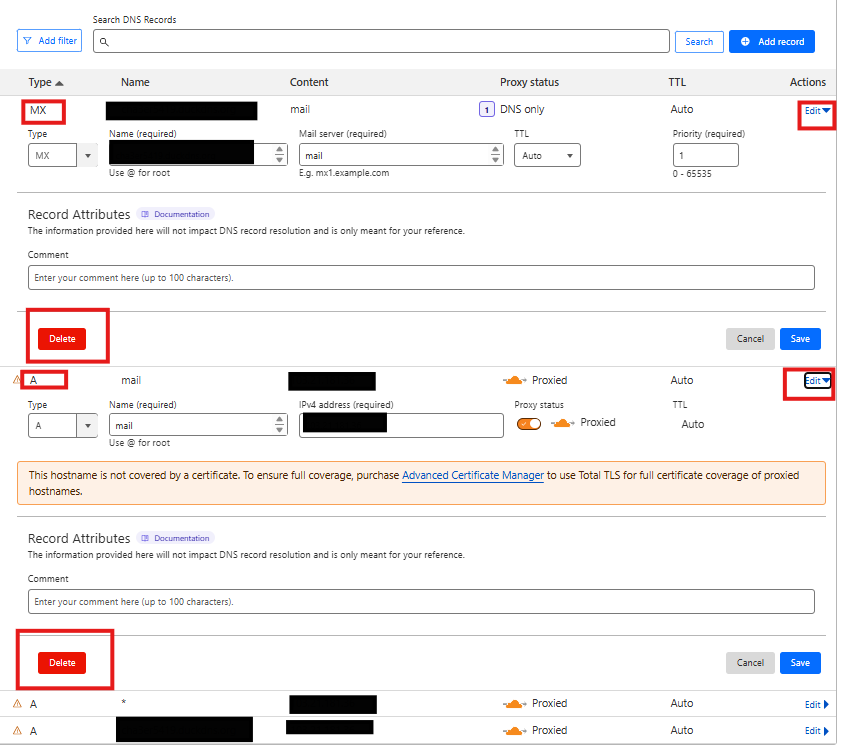Click the plus icon on Add record
Image resolution: width=842 pixels, height=748 pixels.
click(745, 41)
